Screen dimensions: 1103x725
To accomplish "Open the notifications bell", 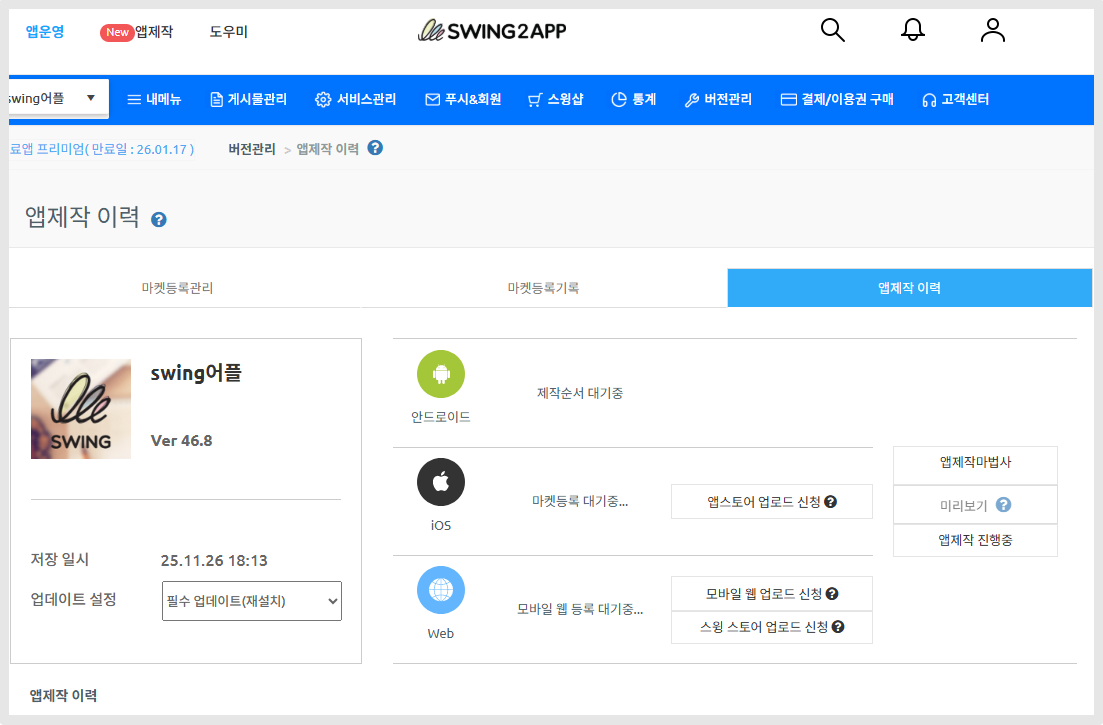I will pyautogui.click(x=912, y=30).
